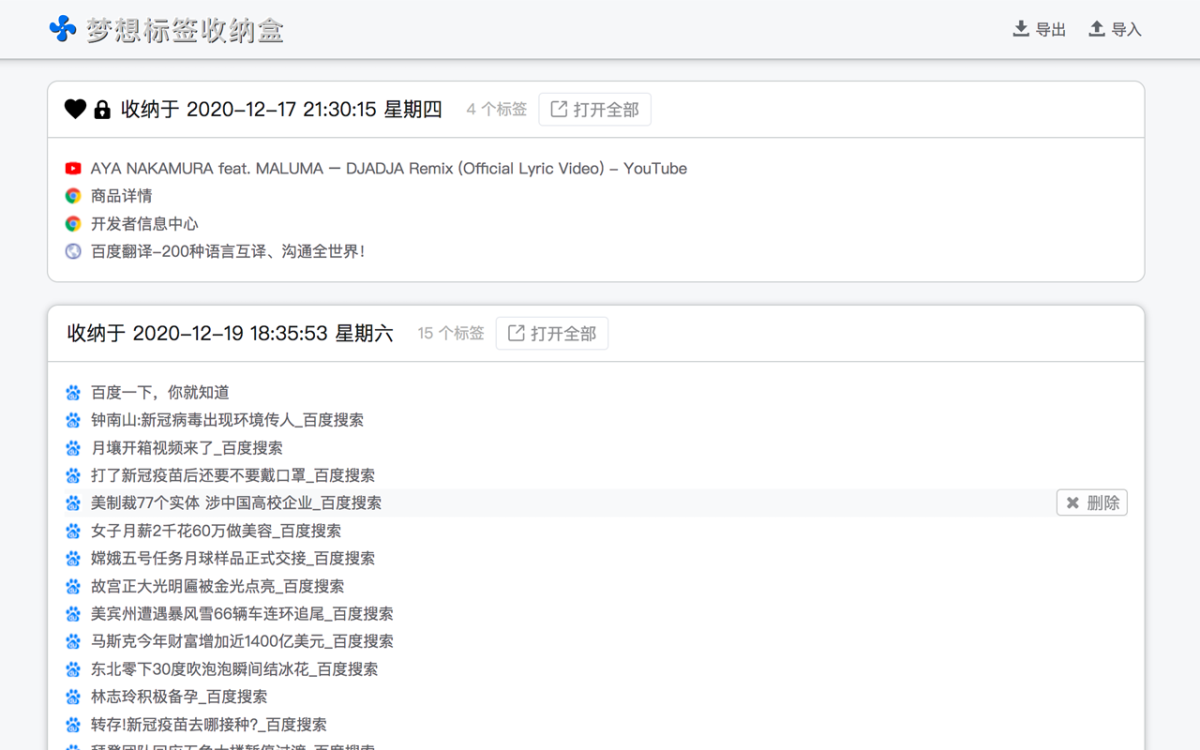Click the paw icon beside 月壤开箱视频来了
This screenshot has height=750, width=1200.
[x=73, y=448]
